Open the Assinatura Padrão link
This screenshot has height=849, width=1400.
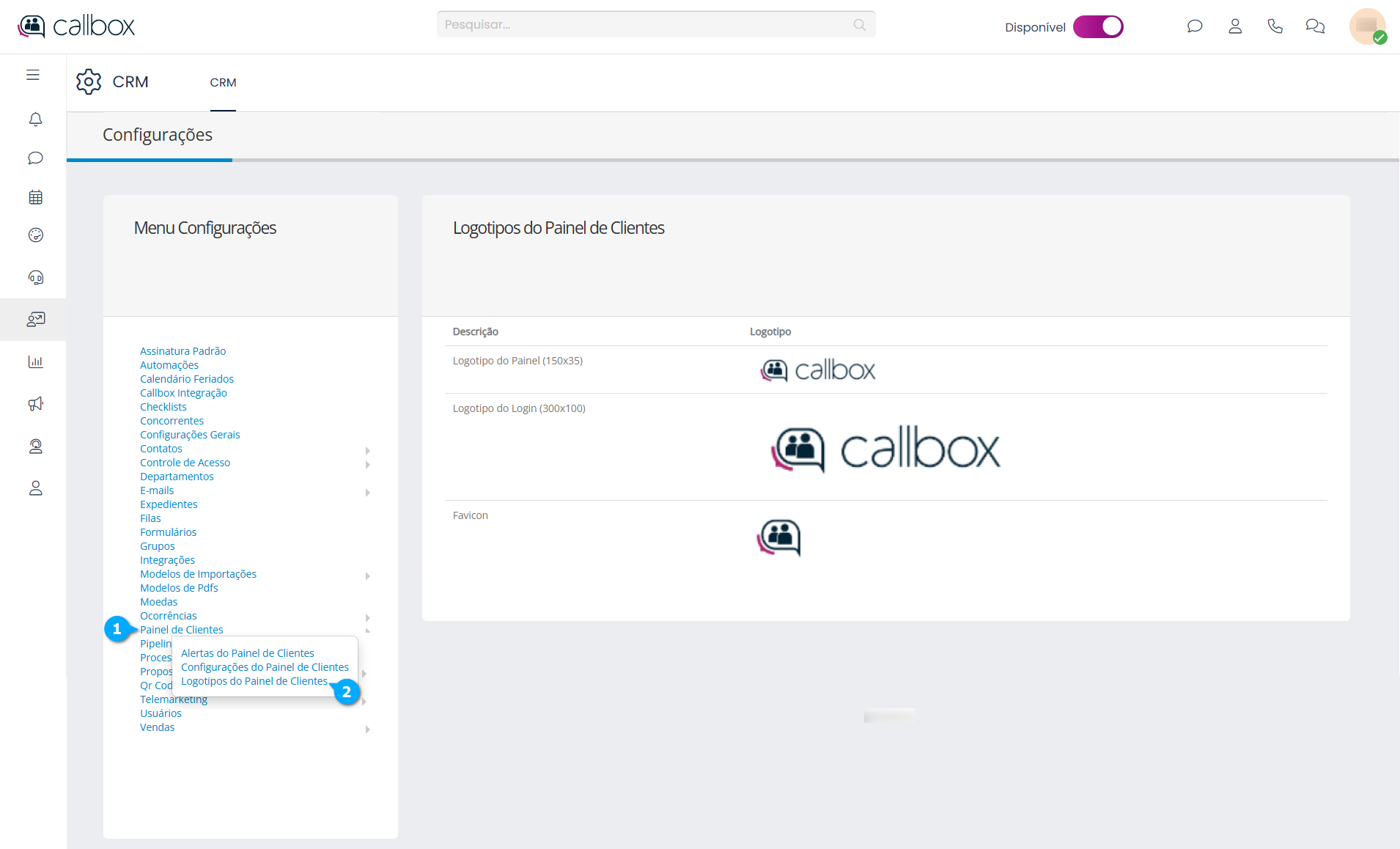pyautogui.click(x=183, y=351)
